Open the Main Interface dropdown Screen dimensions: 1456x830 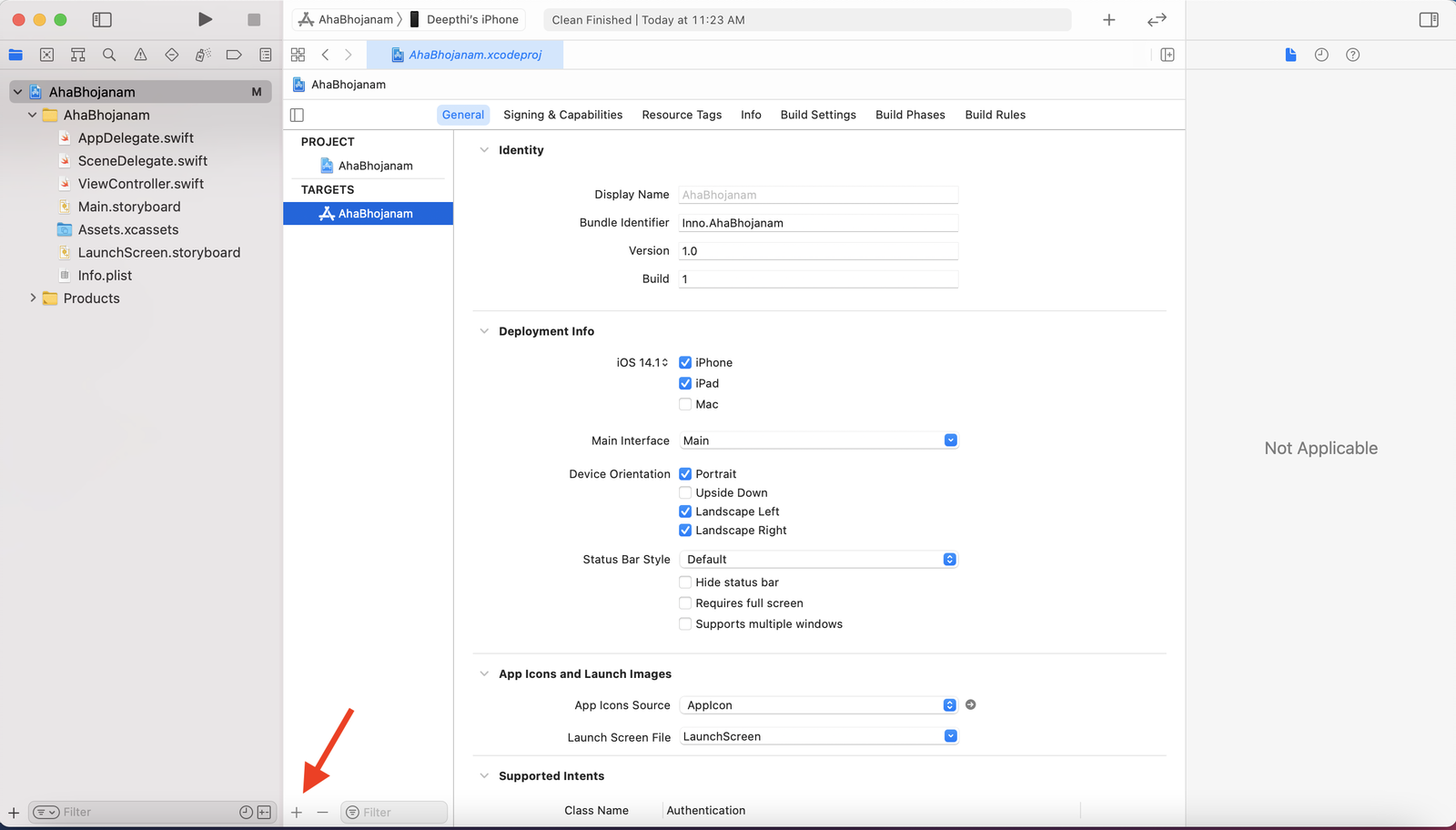point(818,440)
